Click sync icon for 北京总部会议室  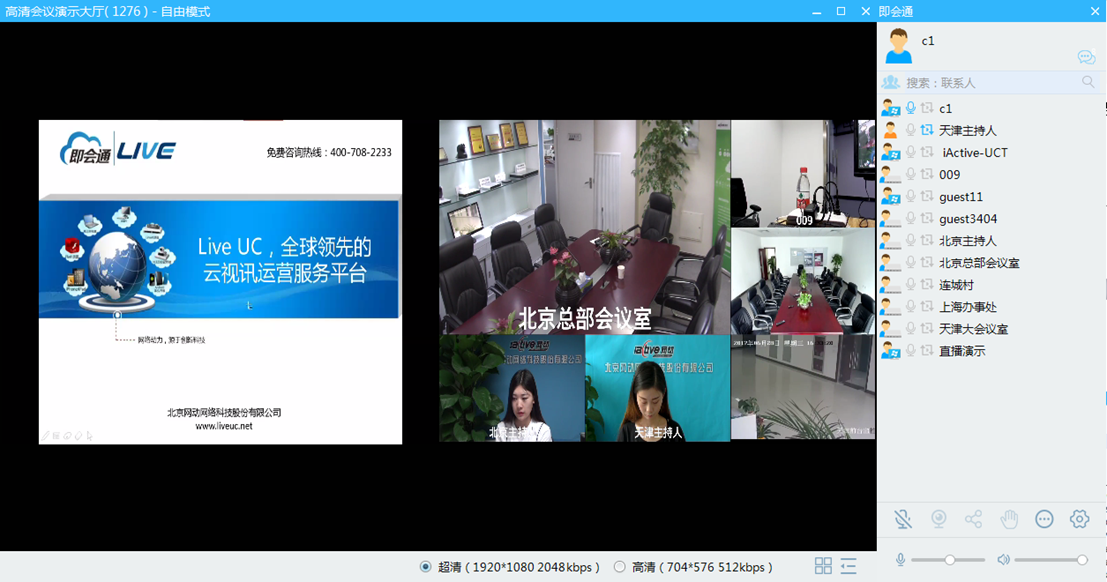click(927, 262)
